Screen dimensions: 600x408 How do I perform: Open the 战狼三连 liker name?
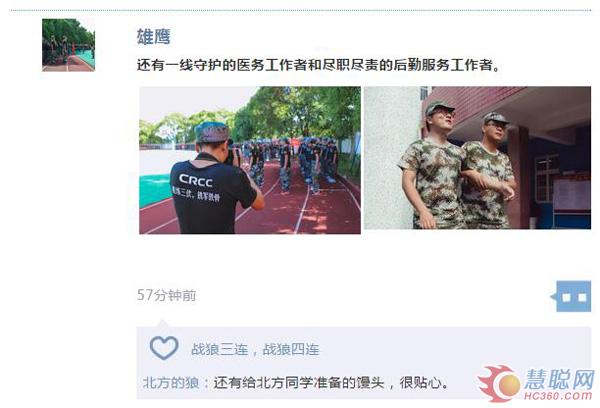pyautogui.click(x=219, y=349)
